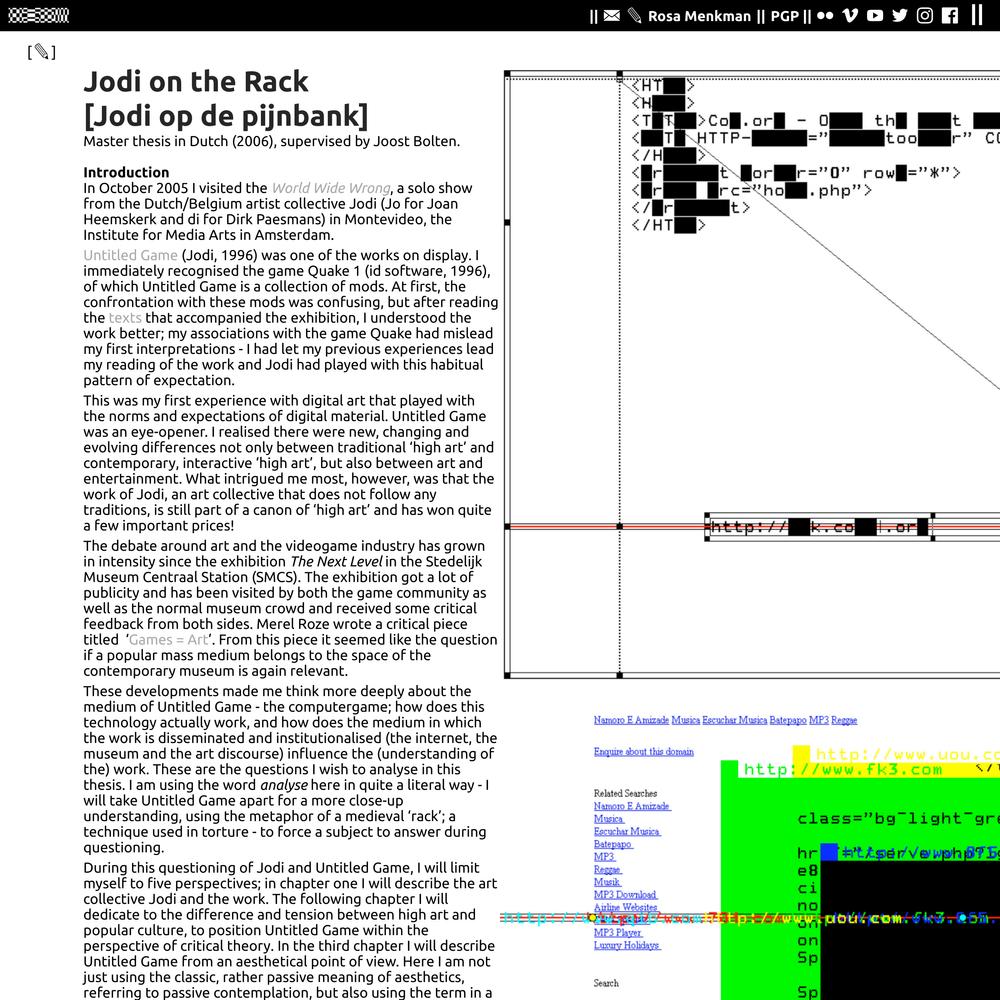Click the bracketed pencil icon below the header

pyautogui.click(x=41, y=52)
